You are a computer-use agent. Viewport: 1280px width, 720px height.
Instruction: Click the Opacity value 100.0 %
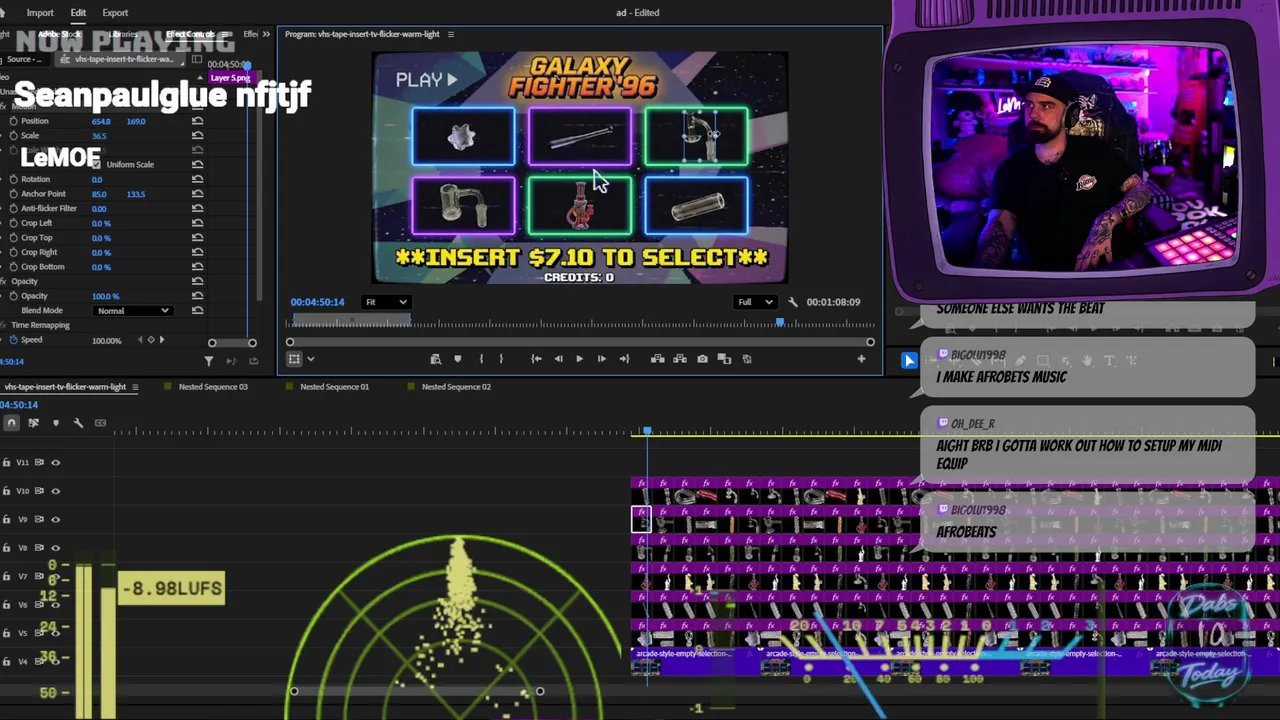[105, 296]
